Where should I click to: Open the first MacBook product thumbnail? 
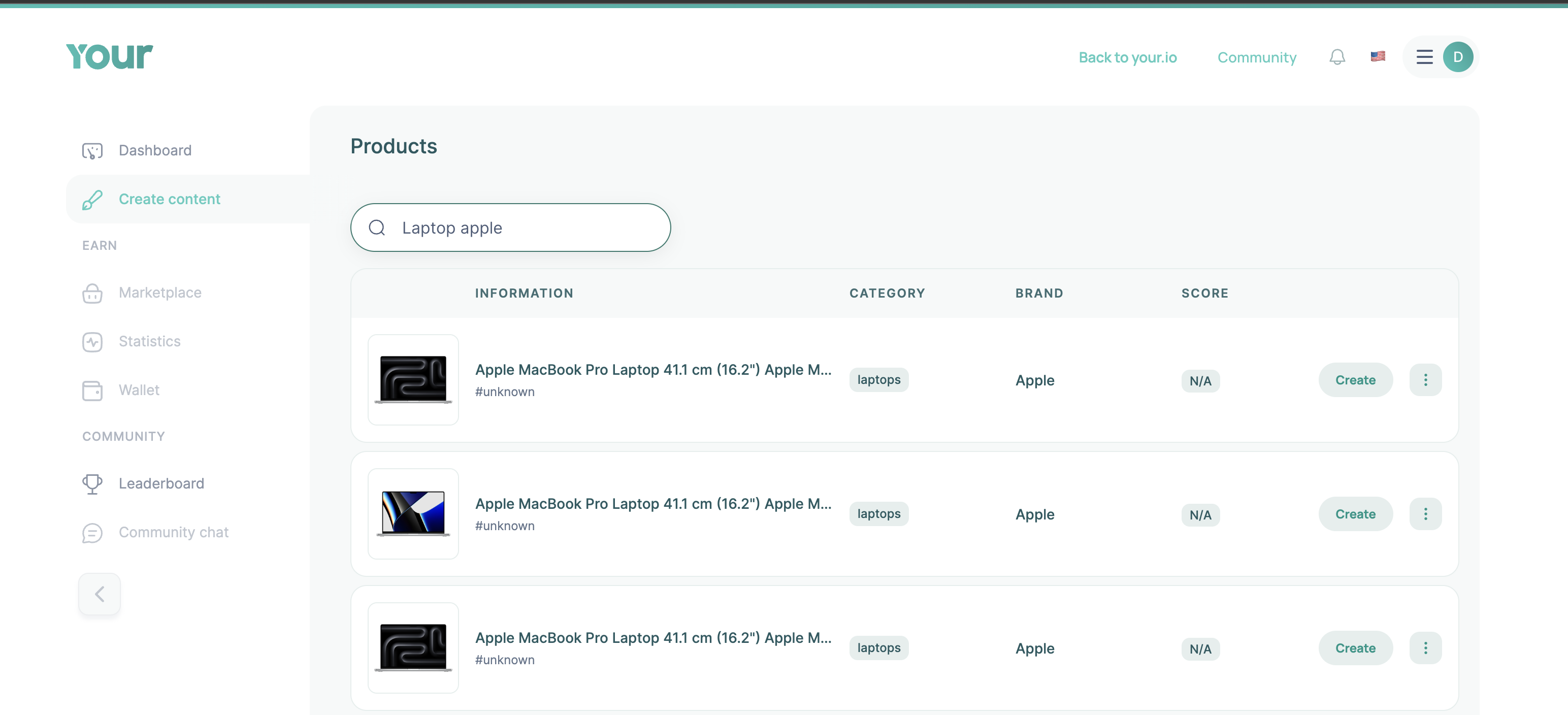tap(413, 380)
